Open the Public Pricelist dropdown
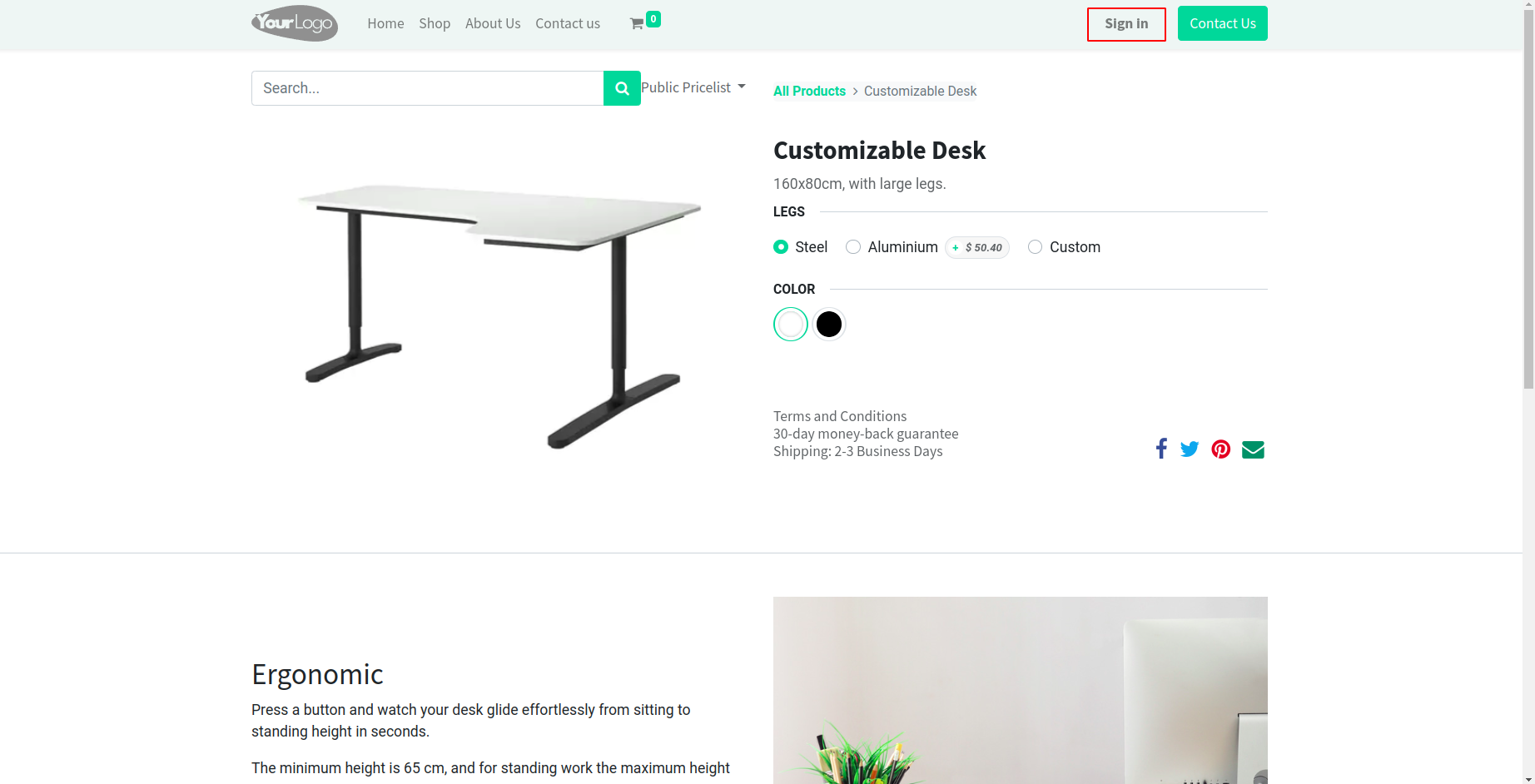The width and height of the screenshot is (1535, 784). point(693,87)
